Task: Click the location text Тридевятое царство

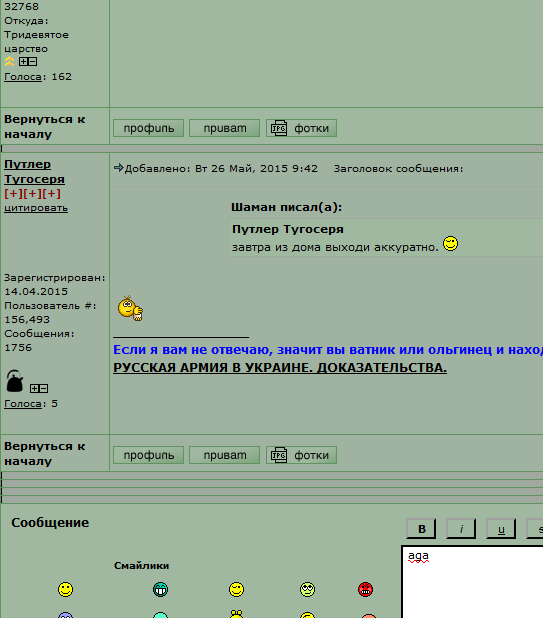Action: tap(36, 42)
